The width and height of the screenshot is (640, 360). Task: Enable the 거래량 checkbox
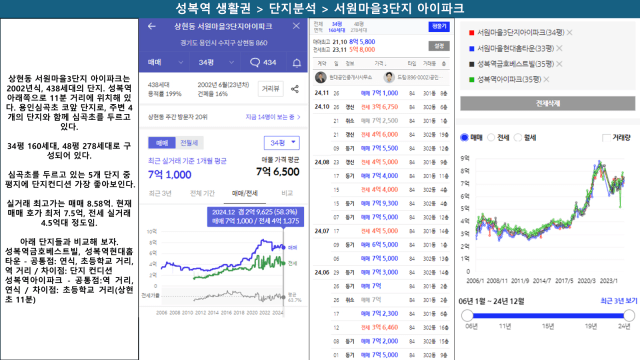(x=606, y=138)
